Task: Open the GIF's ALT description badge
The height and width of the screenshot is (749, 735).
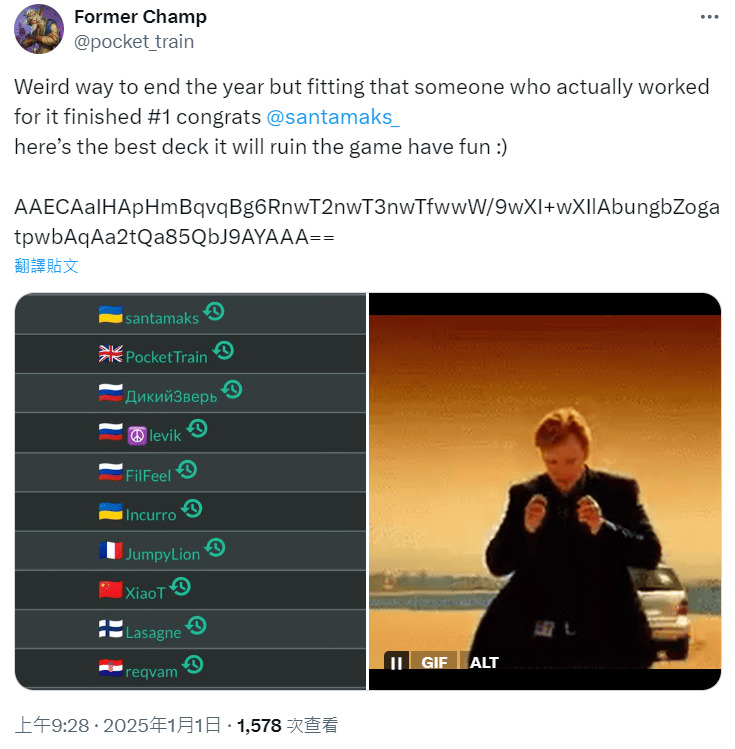Action: (x=484, y=662)
